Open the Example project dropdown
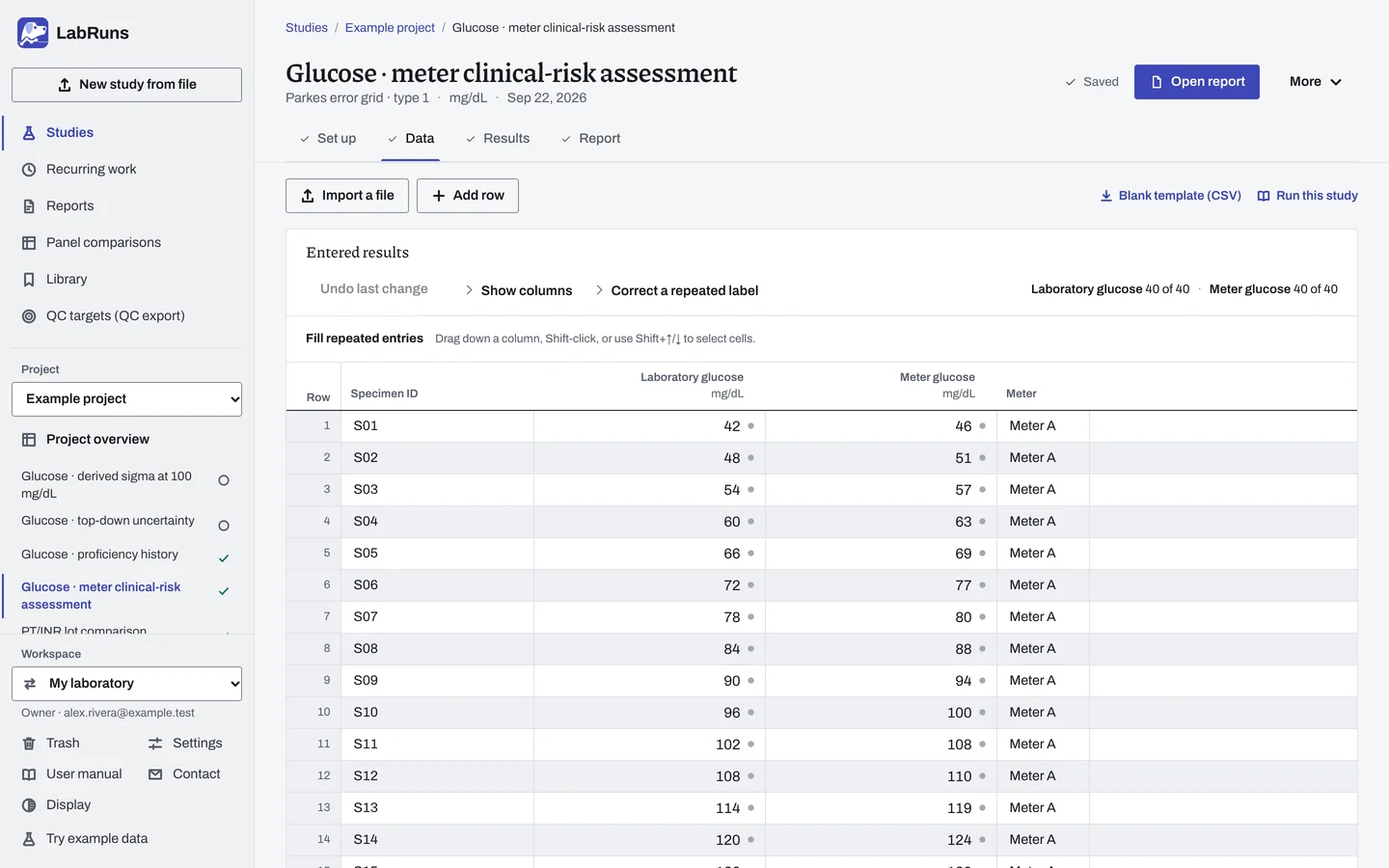The height and width of the screenshot is (868, 1389). pyautogui.click(x=126, y=399)
